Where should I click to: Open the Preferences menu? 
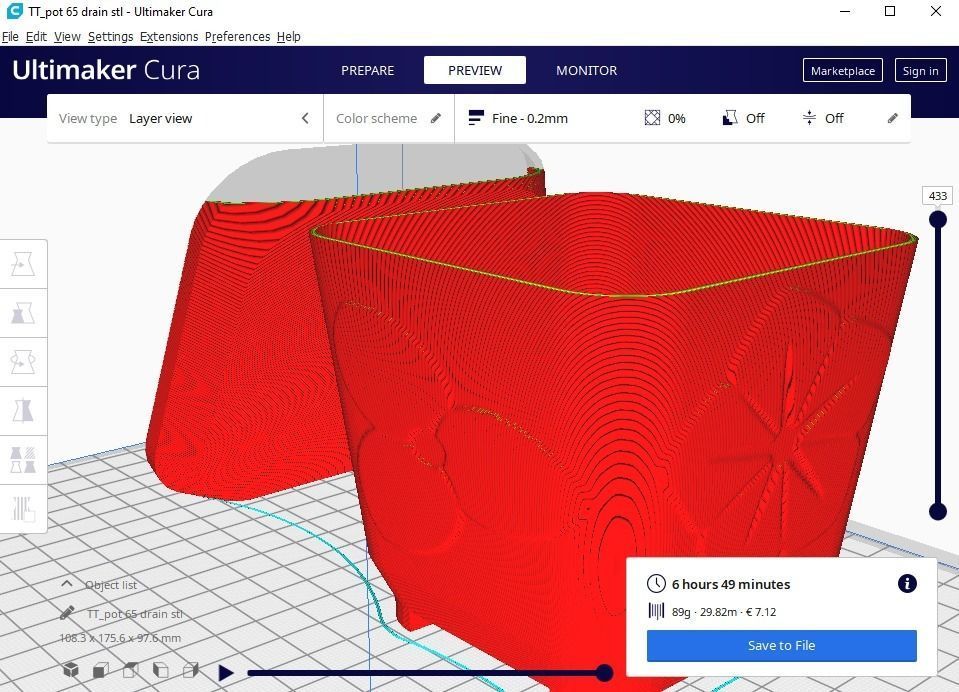click(237, 37)
